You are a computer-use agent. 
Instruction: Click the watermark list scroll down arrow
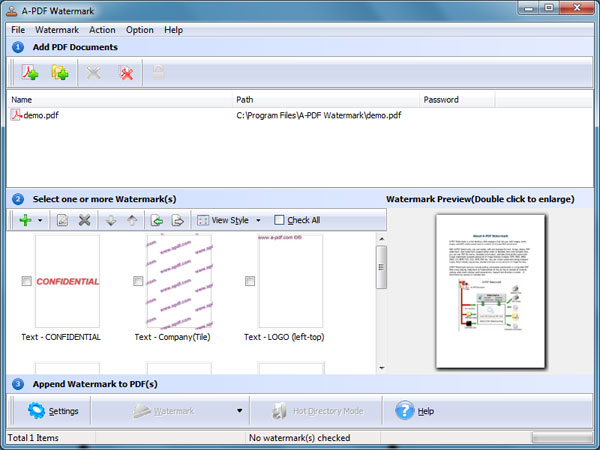click(x=382, y=368)
